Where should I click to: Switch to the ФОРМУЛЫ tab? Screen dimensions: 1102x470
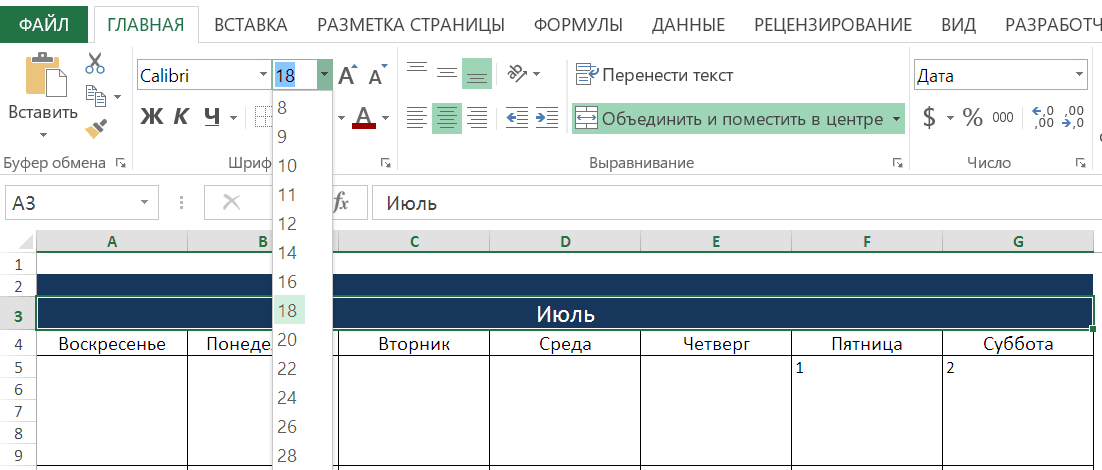point(578,25)
